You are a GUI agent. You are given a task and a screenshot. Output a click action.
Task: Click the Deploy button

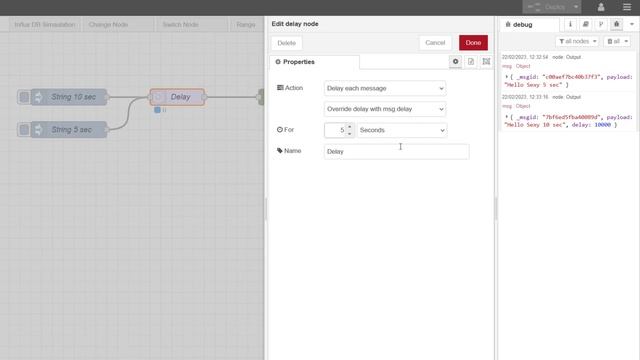[547, 7]
